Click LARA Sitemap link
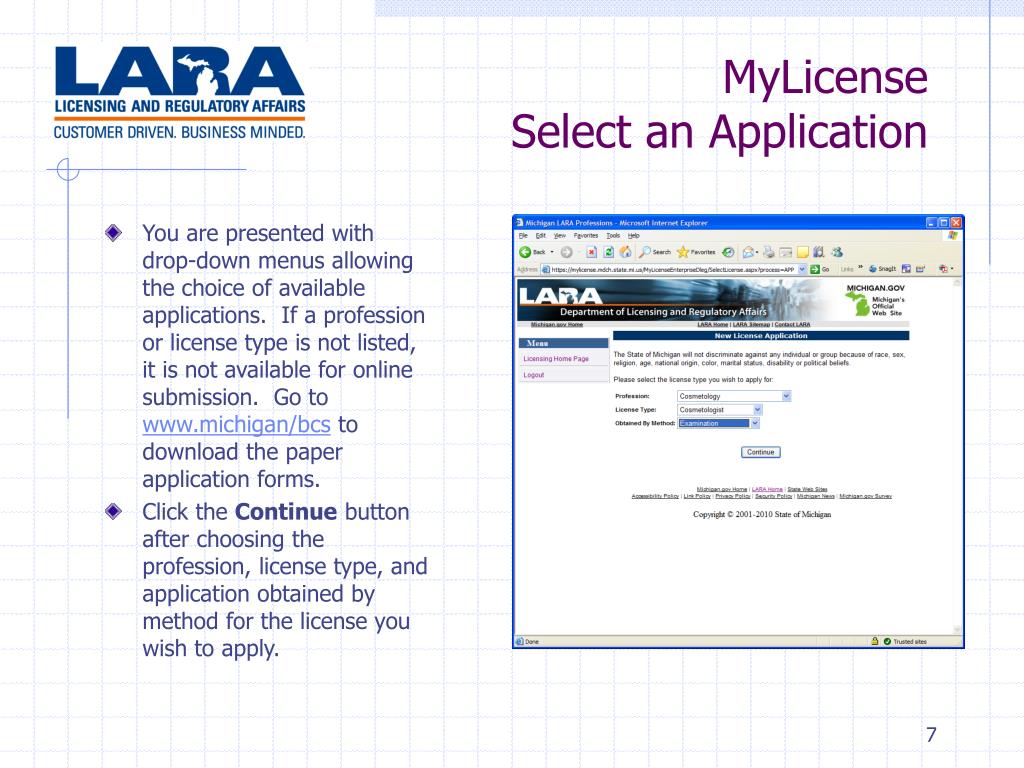This screenshot has height=768, width=1024. tap(751, 325)
